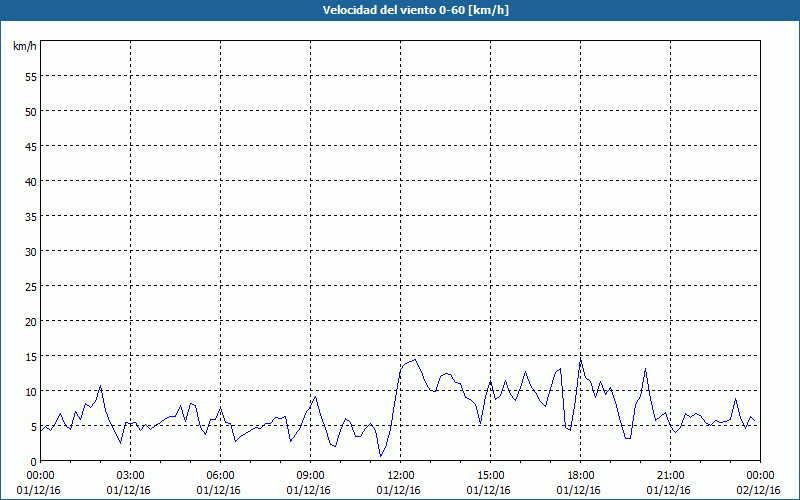
Task: Click the wind speed peak at 18:00
Action: 581,359
